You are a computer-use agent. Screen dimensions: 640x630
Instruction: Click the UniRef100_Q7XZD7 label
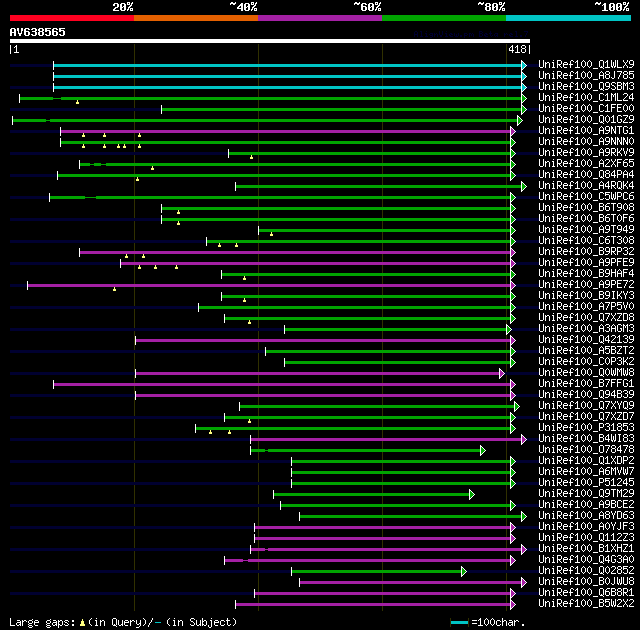pyautogui.click(x=586, y=417)
